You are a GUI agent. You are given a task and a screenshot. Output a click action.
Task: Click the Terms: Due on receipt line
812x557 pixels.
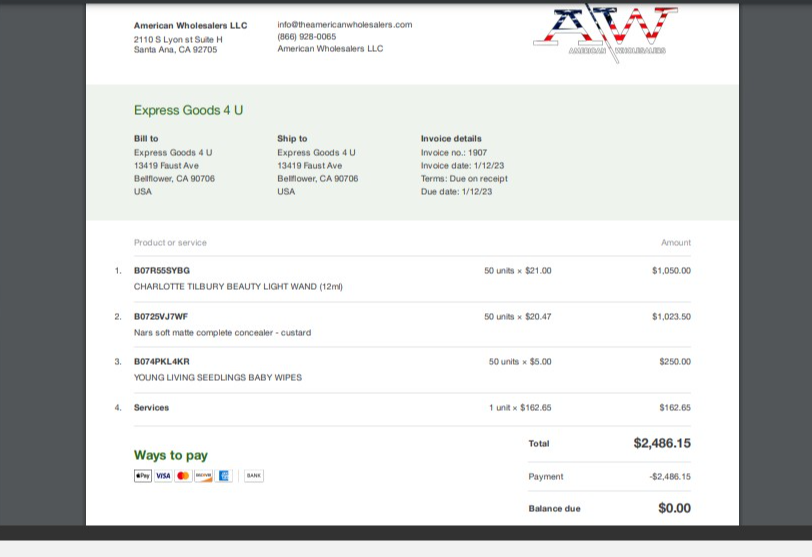point(465,179)
